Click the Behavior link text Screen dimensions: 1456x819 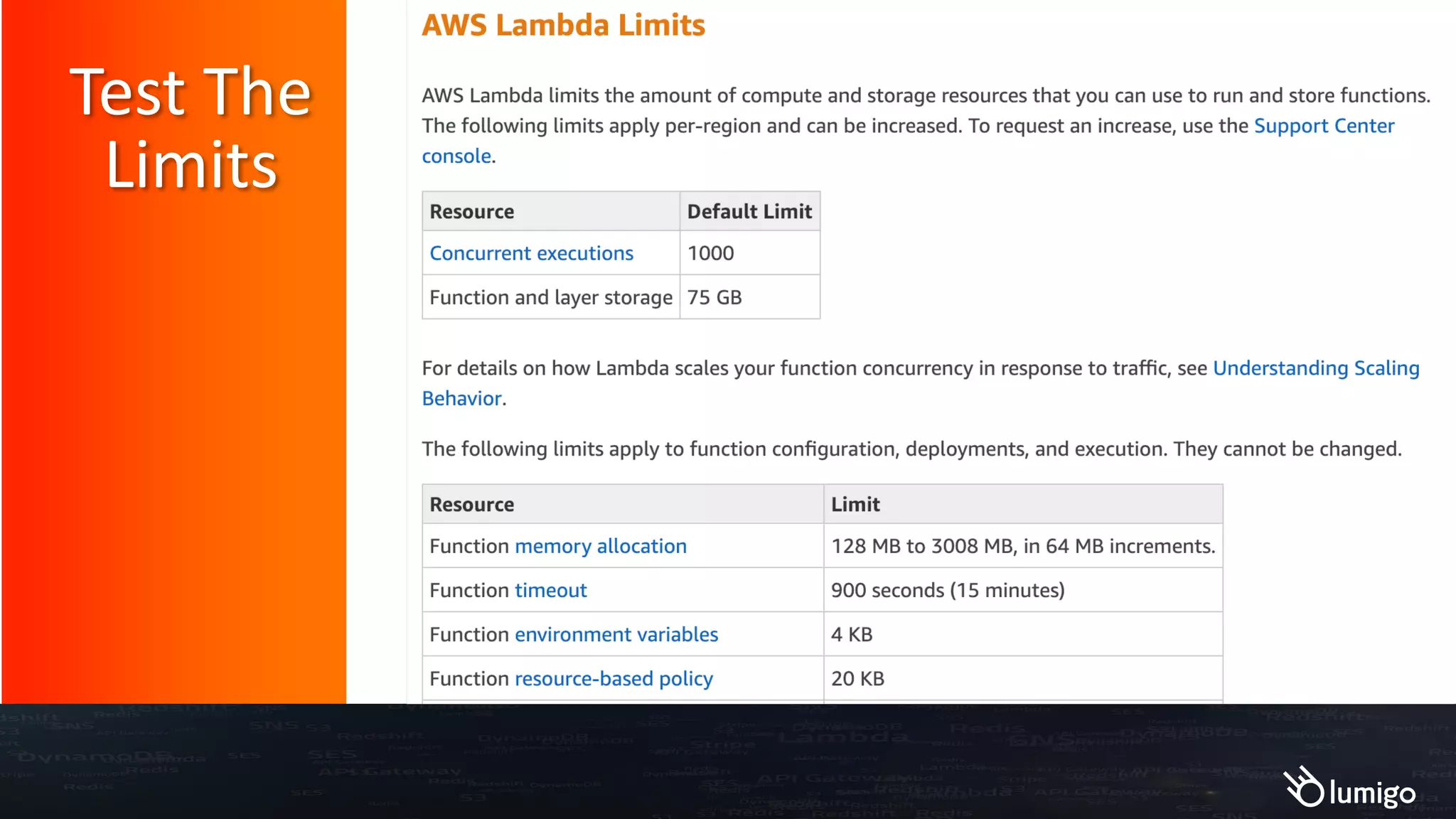click(461, 399)
